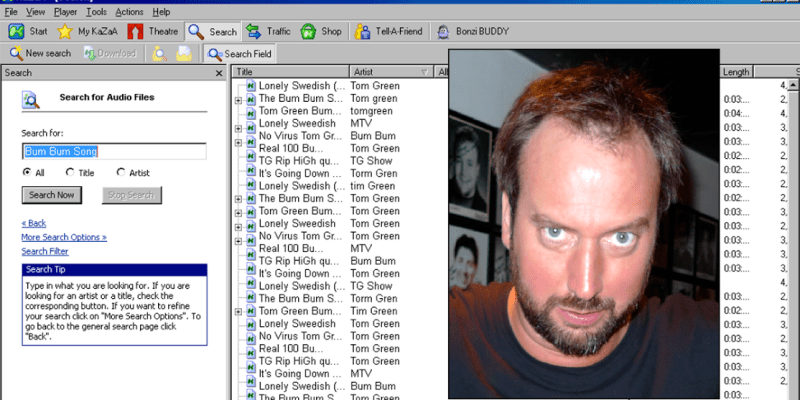The image size is (800, 400).
Task: Click the Artist column sort arrow
Action: click(424, 72)
